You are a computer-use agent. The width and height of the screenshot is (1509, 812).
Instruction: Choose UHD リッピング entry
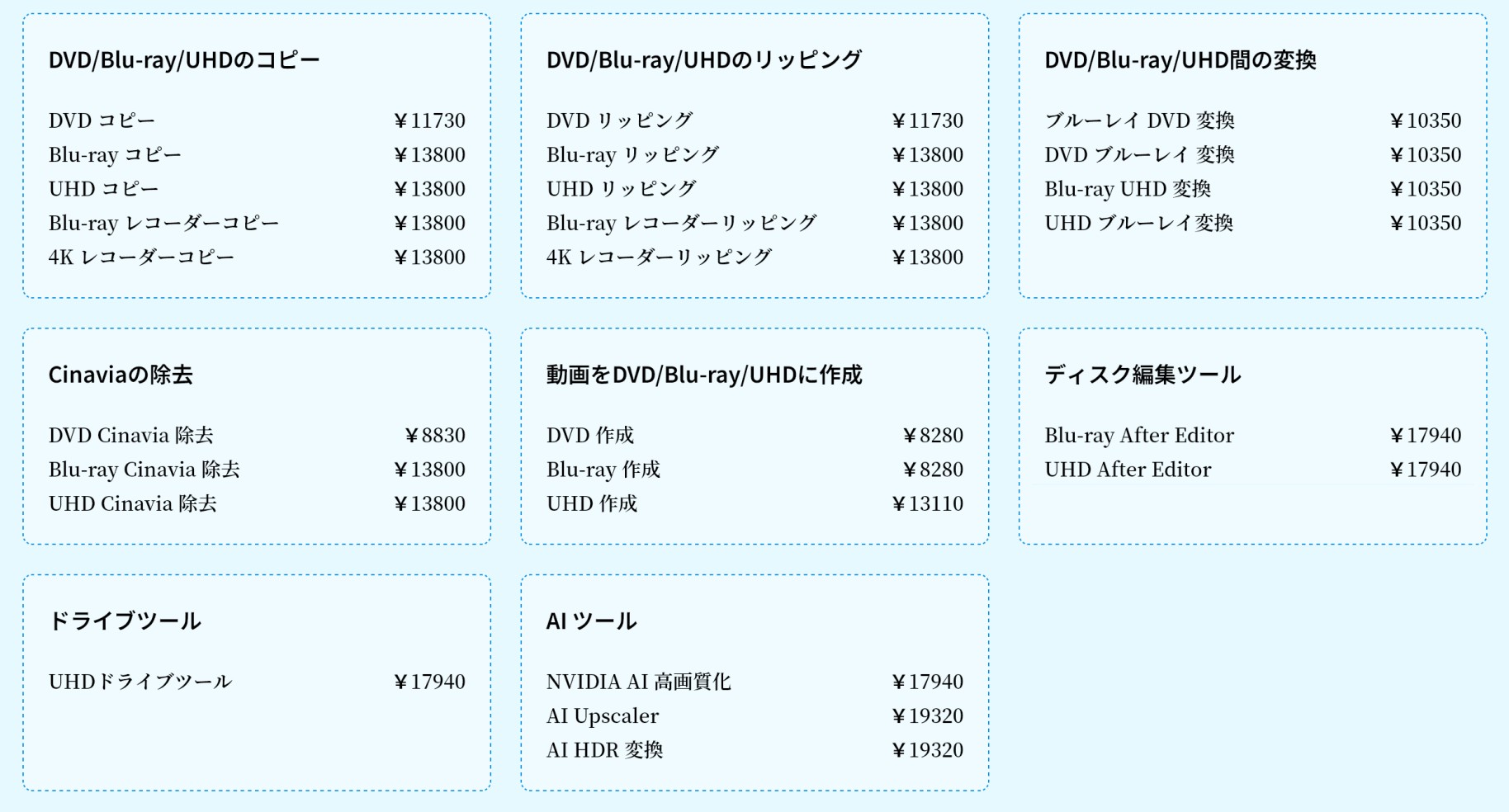click(x=754, y=189)
